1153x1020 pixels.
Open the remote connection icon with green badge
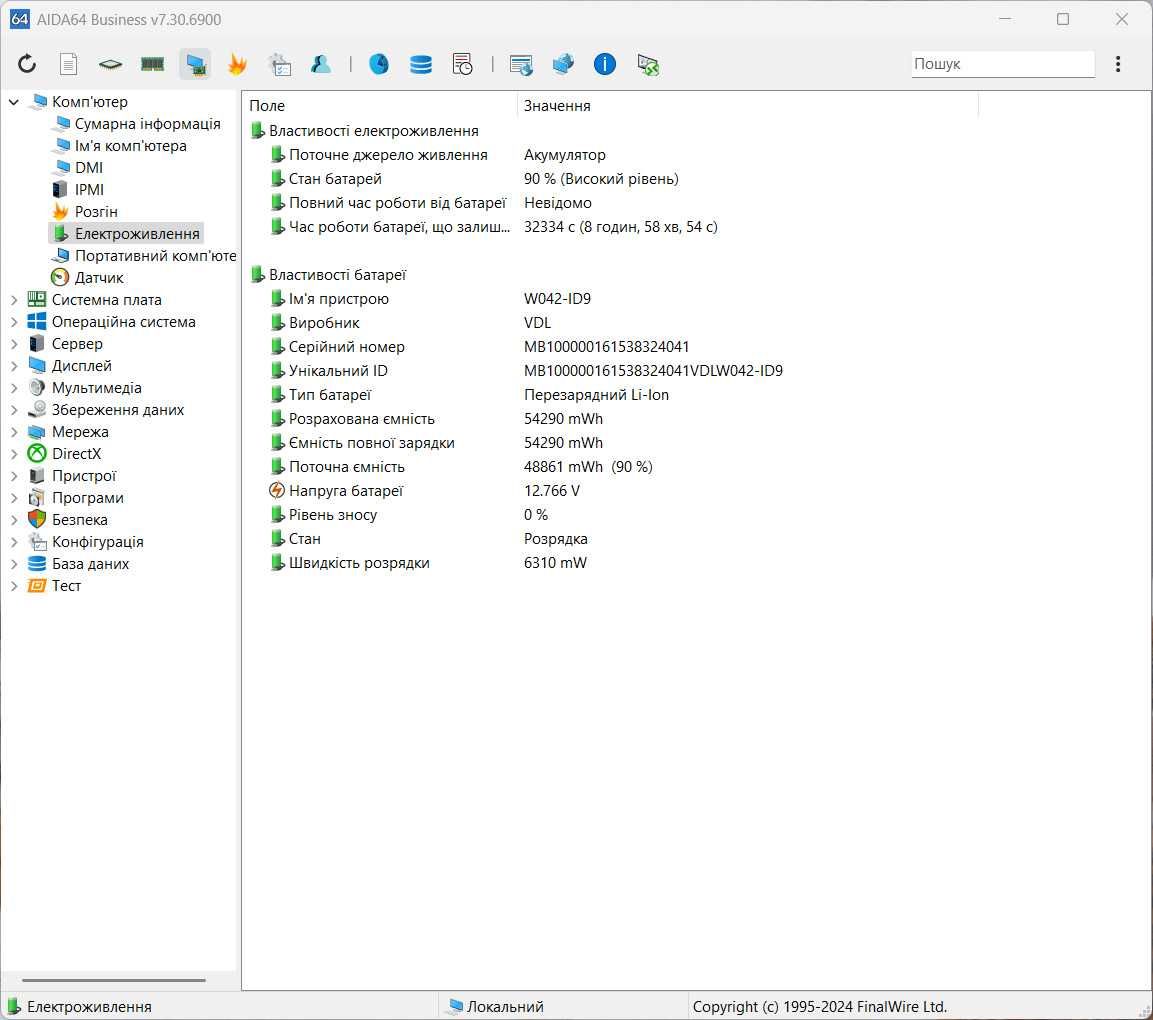tap(648, 64)
